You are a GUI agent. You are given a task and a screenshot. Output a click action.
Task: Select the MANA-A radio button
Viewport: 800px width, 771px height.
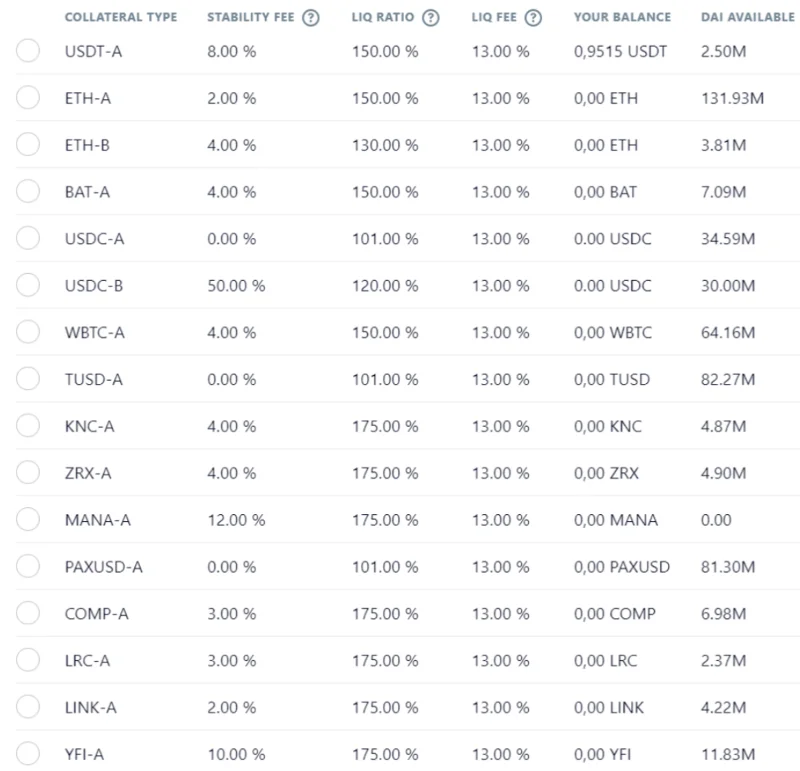[x=28, y=519]
